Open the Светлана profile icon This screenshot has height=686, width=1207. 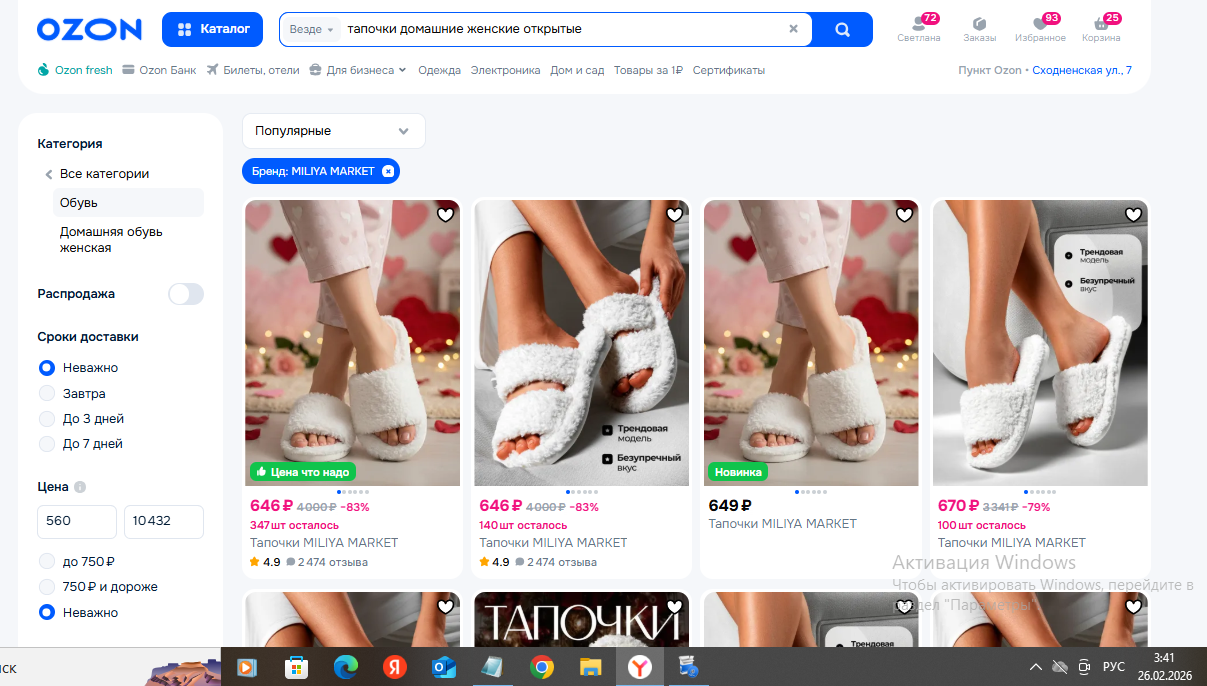coord(919,28)
